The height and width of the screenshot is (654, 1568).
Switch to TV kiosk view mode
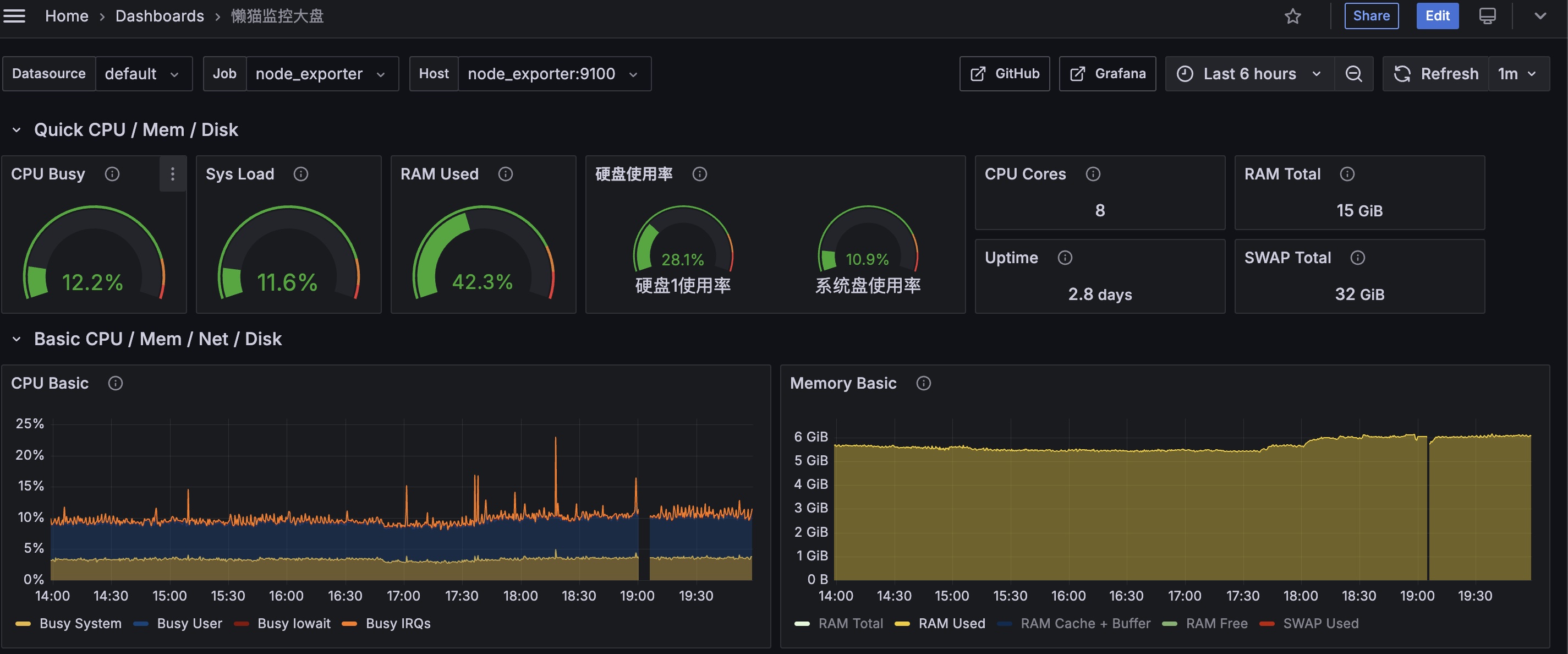click(1487, 16)
